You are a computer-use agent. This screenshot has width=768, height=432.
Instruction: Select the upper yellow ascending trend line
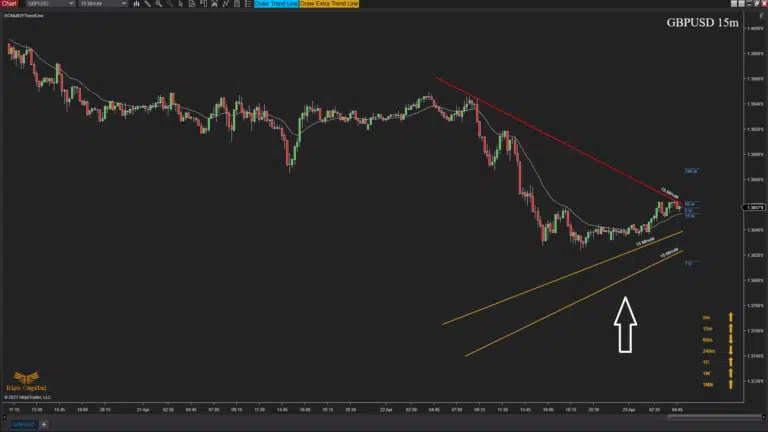(x=562, y=278)
